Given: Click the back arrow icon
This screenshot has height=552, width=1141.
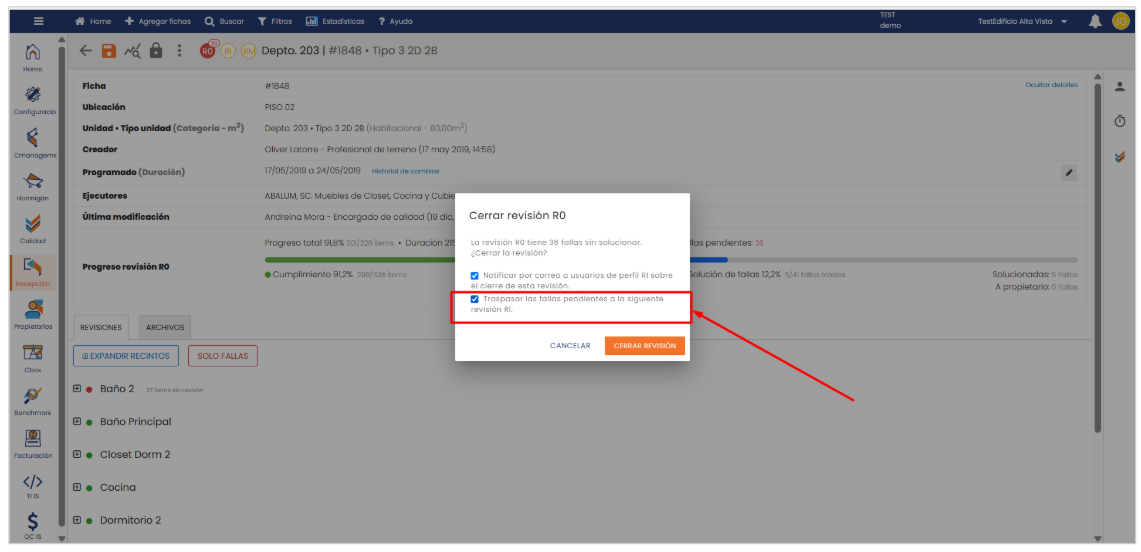Looking at the screenshot, I should [x=86, y=51].
